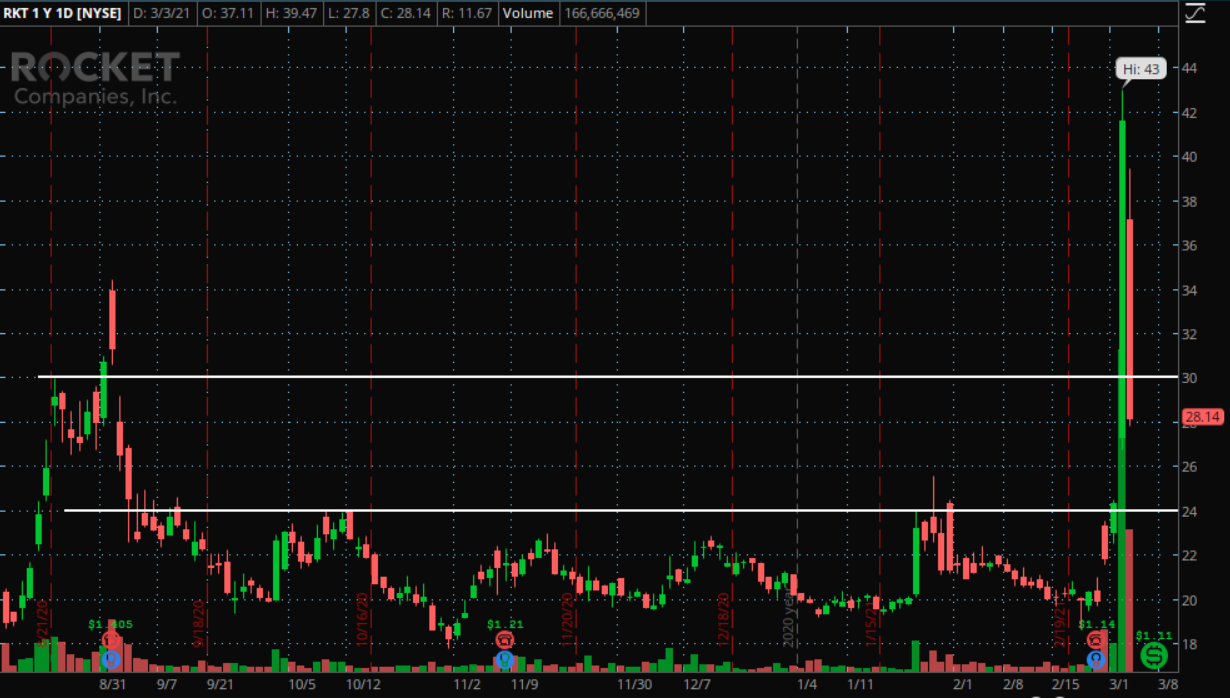This screenshot has height=698, width=1230.
Task: Click the green dividend dollar icon under $1.11
Action: coord(1154,656)
